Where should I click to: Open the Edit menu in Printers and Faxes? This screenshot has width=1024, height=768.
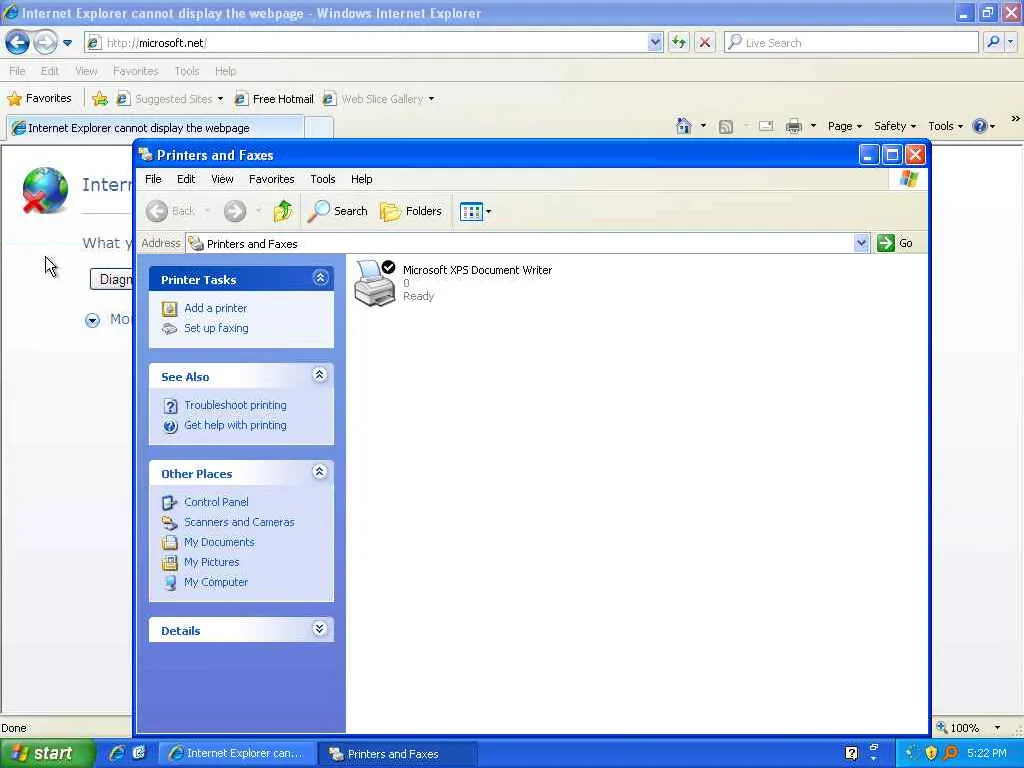click(x=186, y=179)
